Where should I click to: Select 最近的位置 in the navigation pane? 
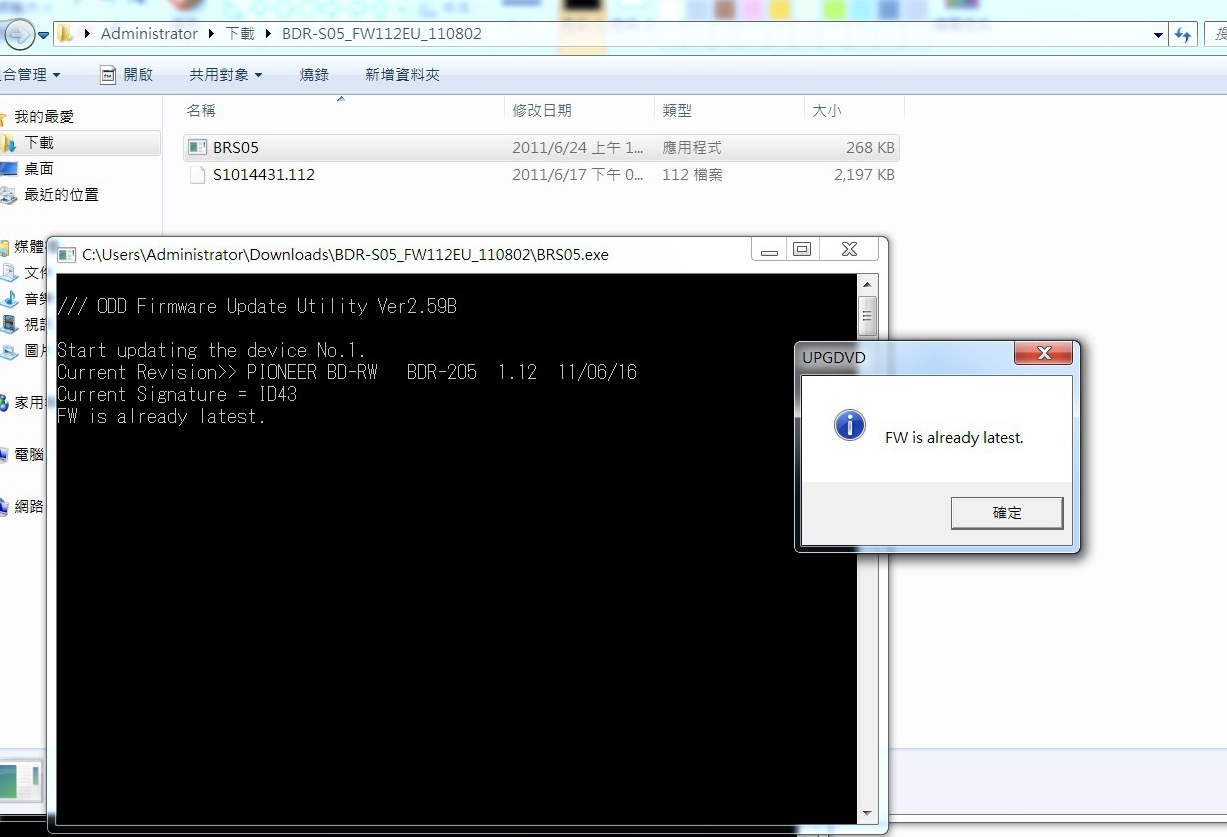[61, 195]
